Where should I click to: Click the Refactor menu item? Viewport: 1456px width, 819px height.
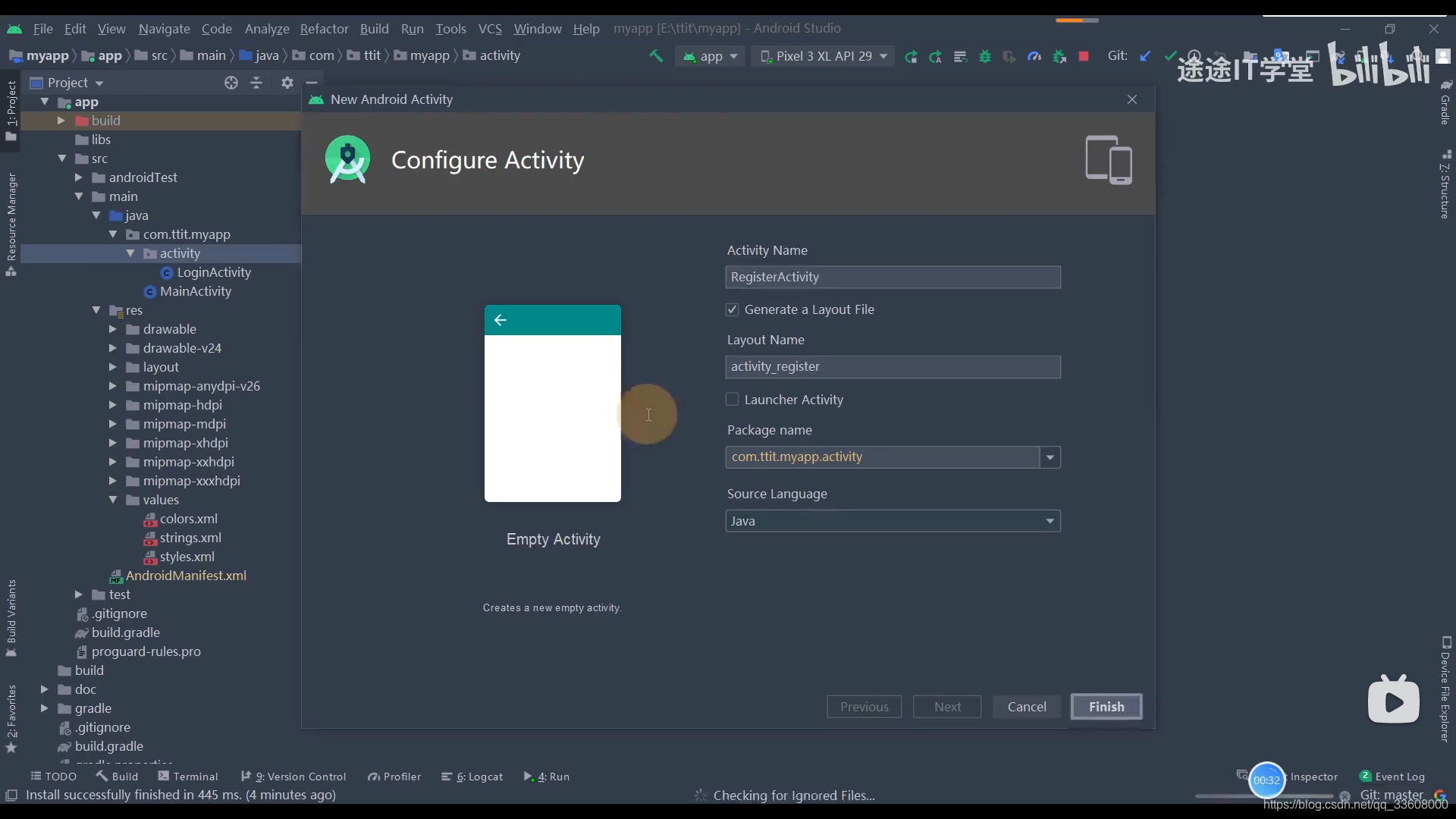(x=324, y=28)
